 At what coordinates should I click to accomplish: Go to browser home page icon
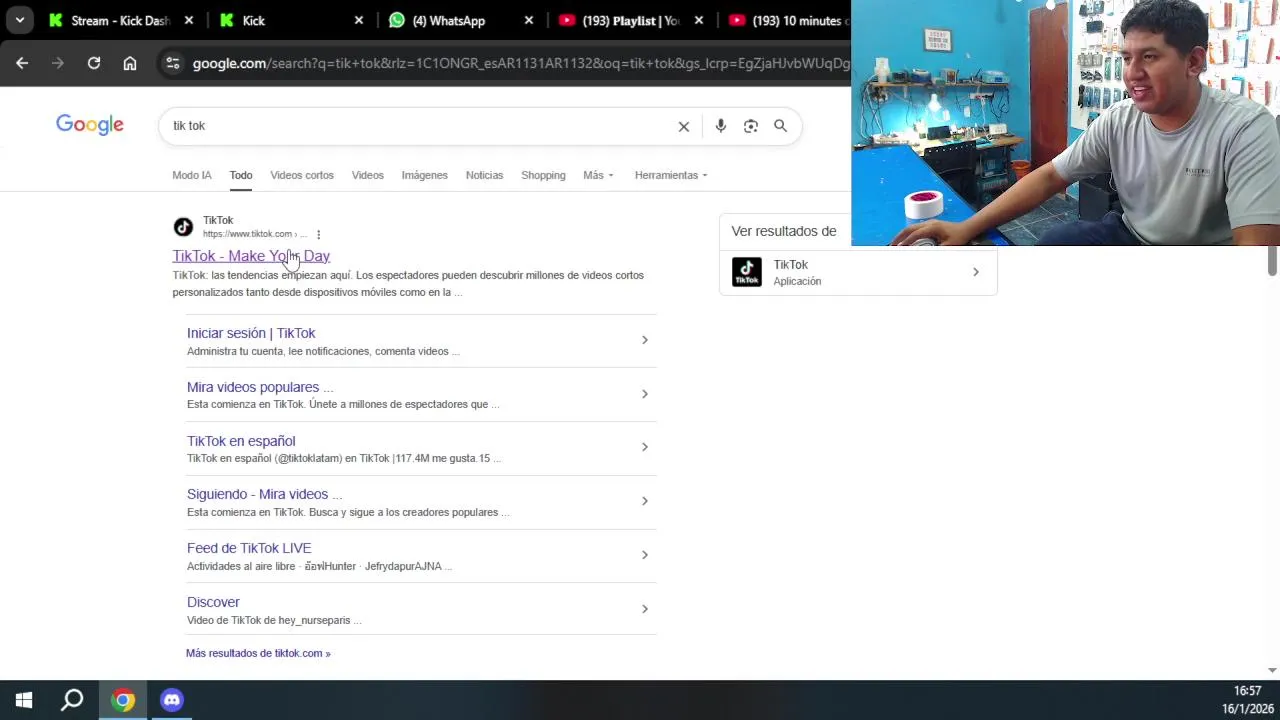tap(130, 63)
